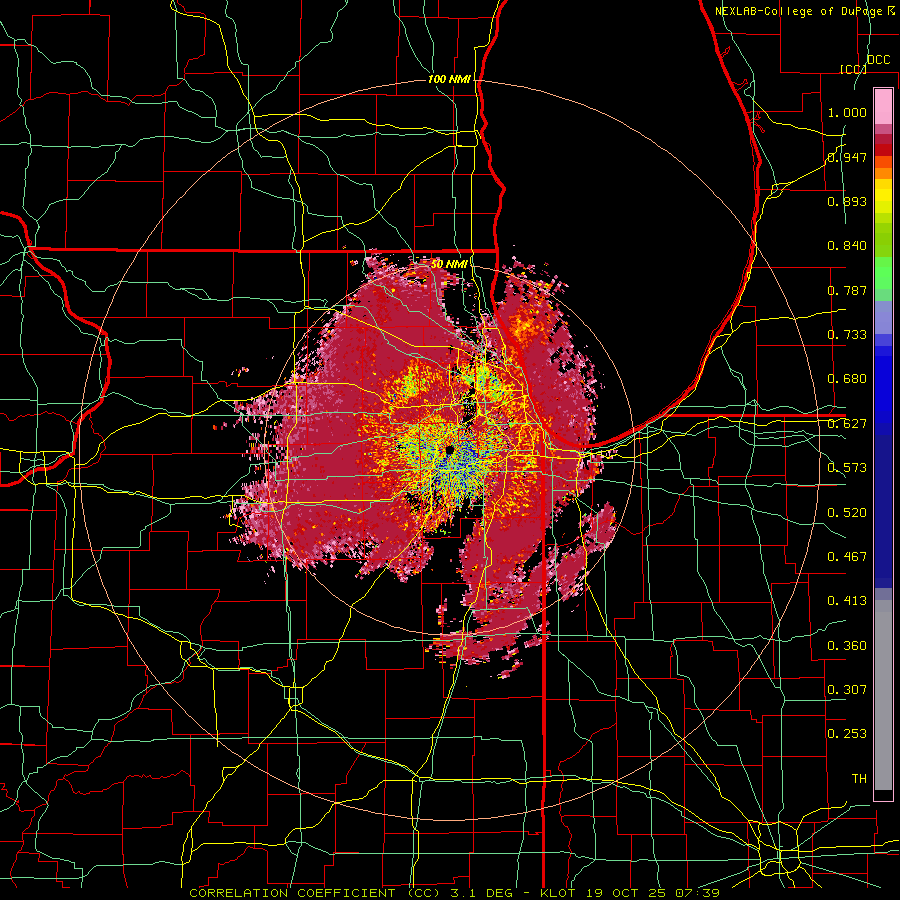Select the 0.253 scale value
Image resolution: width=900 pixels, height=900 pixels.
pyautogui.click(x=847, y=734)
